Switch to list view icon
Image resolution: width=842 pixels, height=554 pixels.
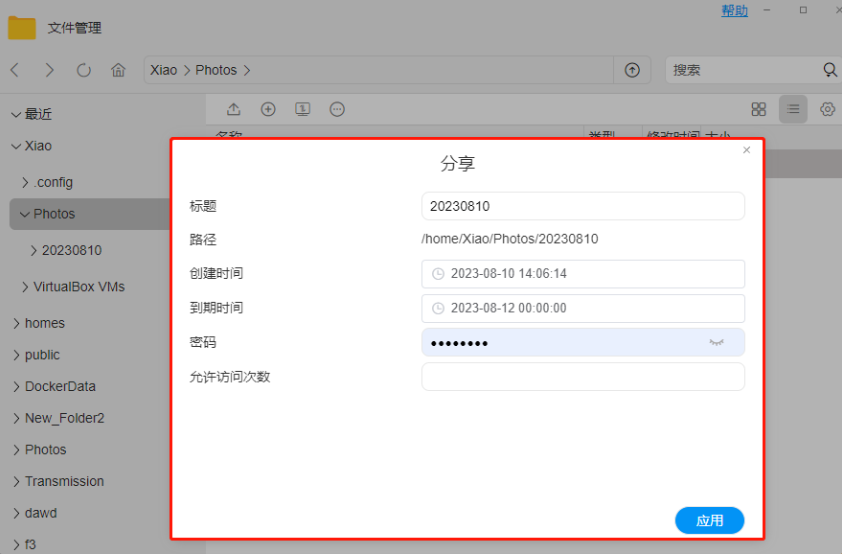tap(793, 109)
